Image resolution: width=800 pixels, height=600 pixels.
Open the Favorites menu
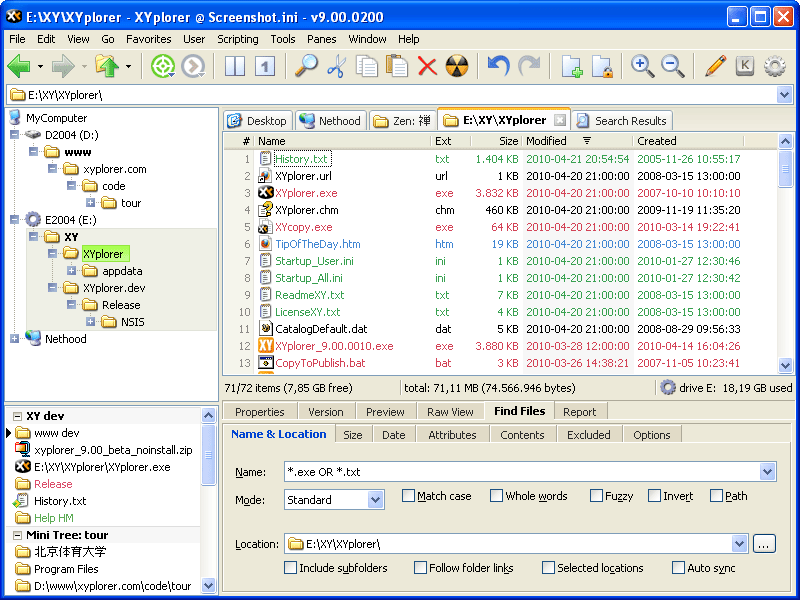(148, 39)
